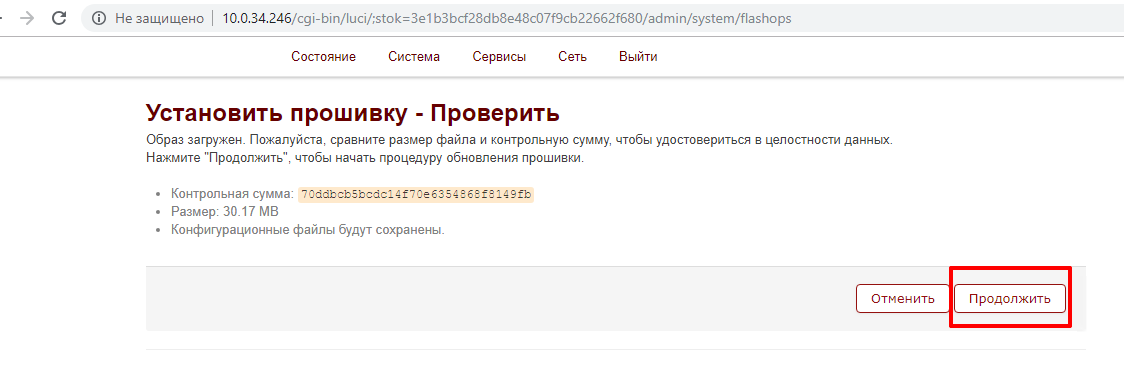Reload the page with the refresh icon
The image size is (1124, 367).
pos(59,19)
